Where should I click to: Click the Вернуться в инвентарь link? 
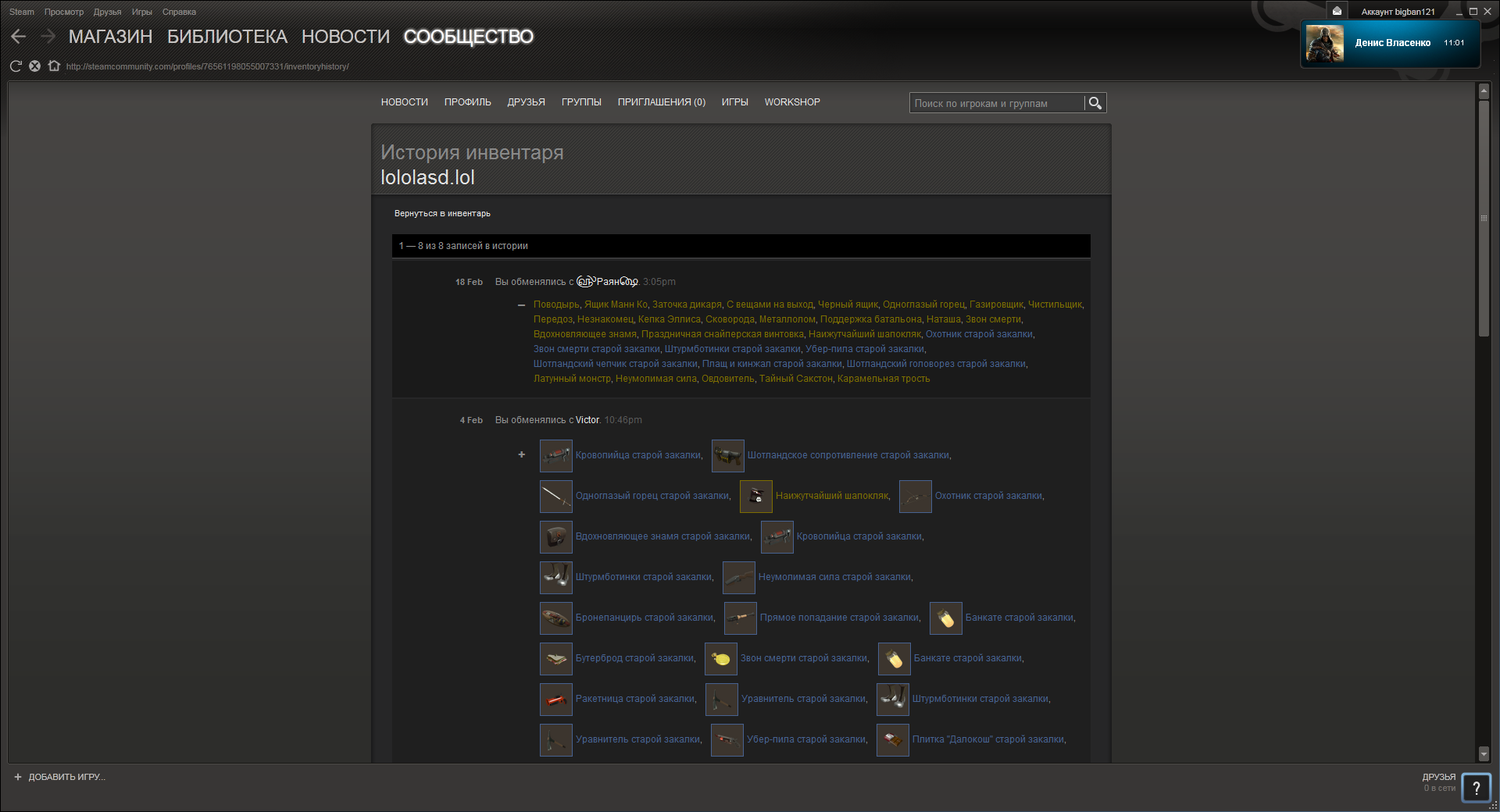click(x=442, y=213)
